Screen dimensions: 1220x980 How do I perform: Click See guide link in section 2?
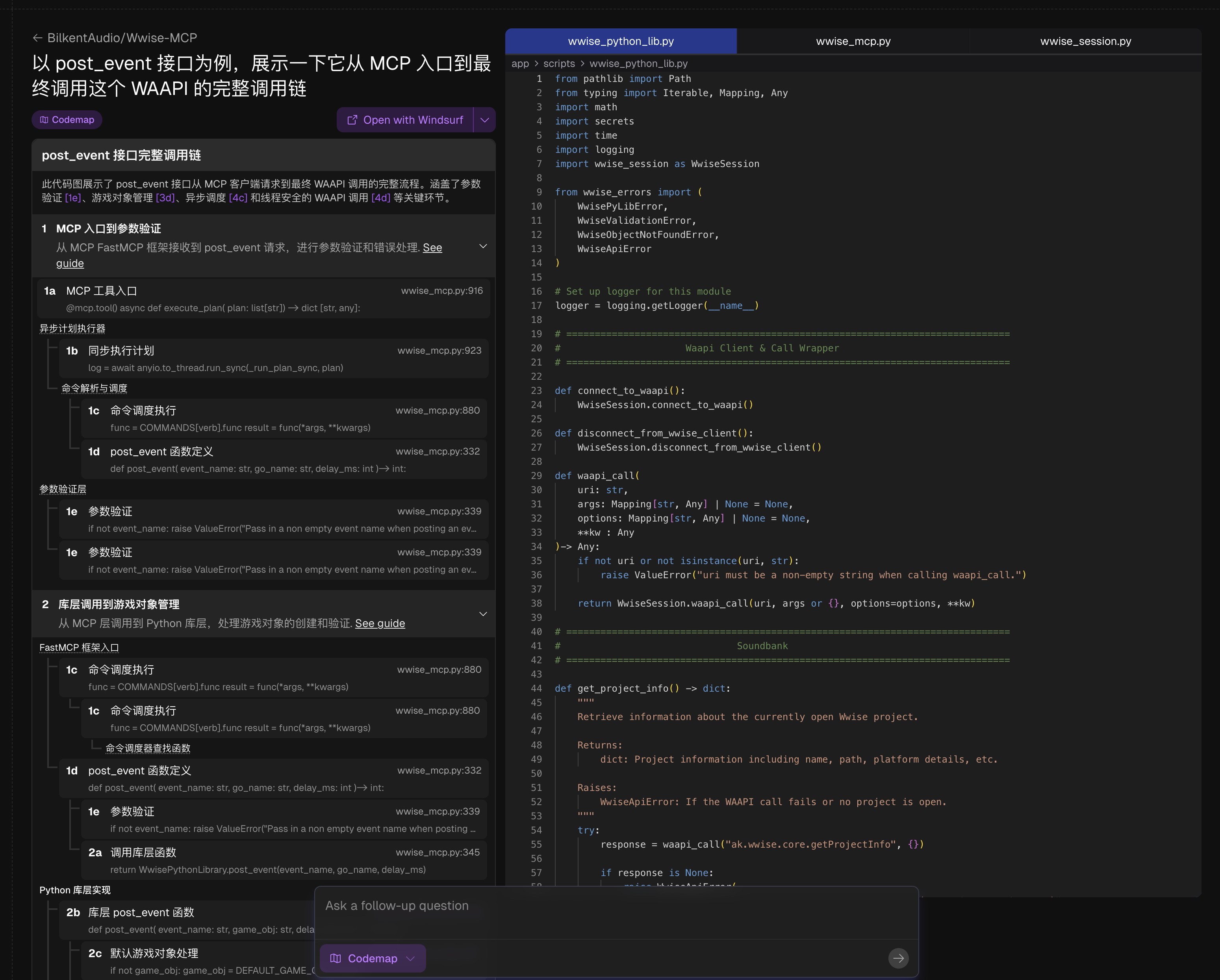pyautogui.click(x=380, y=623)
